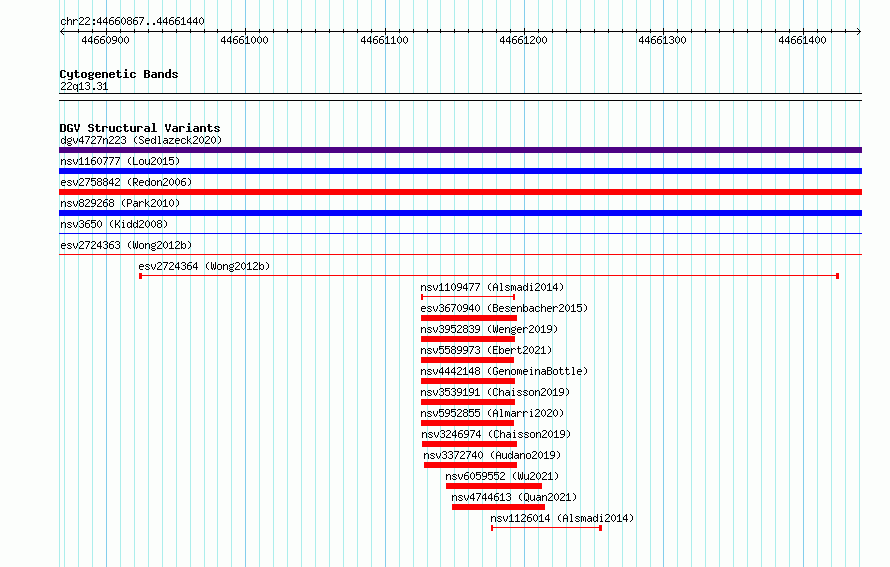The width and height of the screenshot is (890, 567).
Task: Open the nsv3650 (Kidd2008) label
Action: 114,224
